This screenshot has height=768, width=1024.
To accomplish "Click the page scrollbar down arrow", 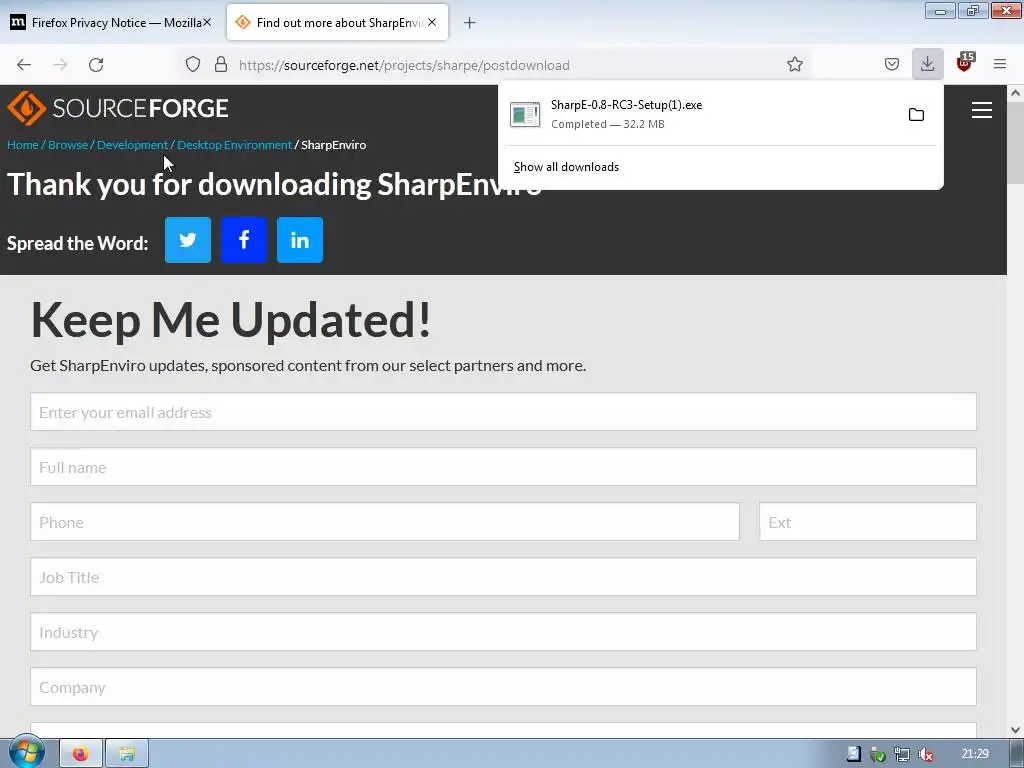I will point(1015,729).
